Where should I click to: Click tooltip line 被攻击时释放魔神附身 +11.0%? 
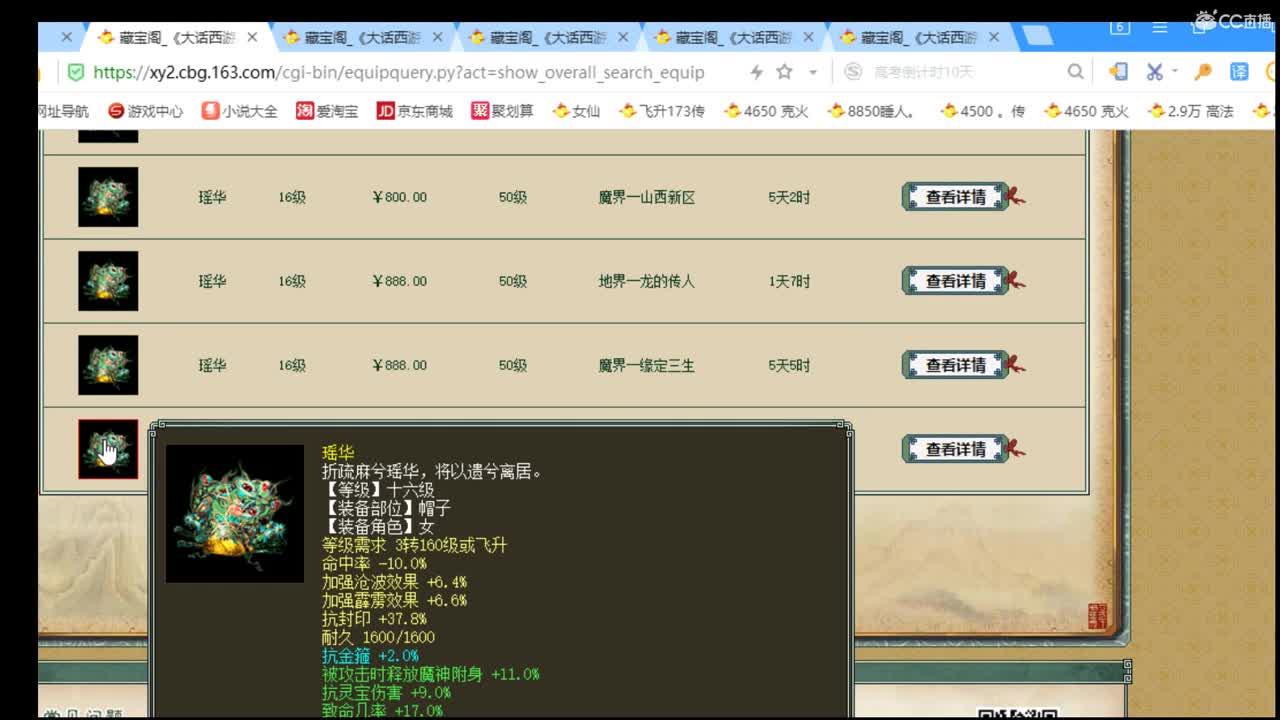click(x=431, y=674)
